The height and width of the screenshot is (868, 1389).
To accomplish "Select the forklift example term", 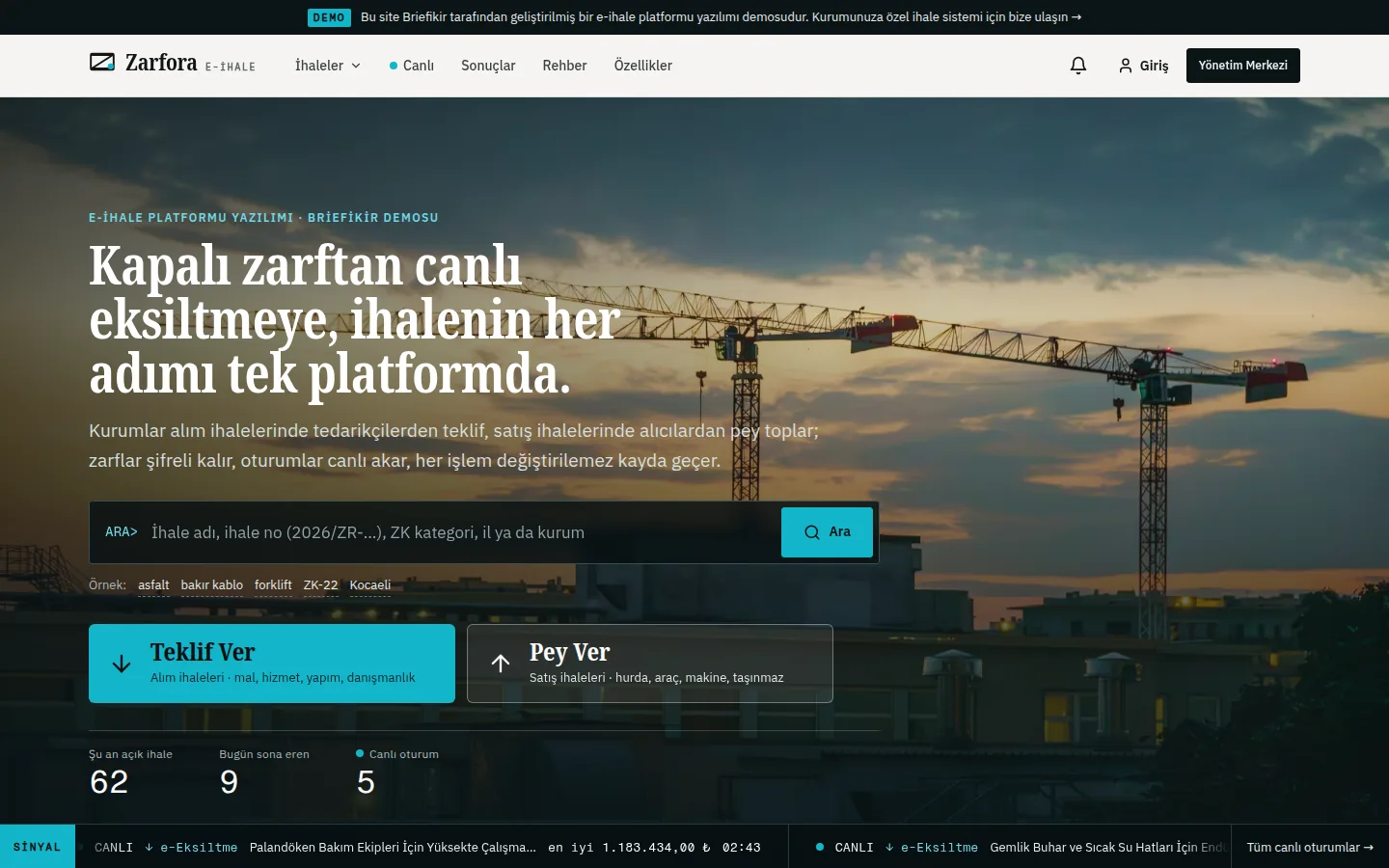I will 273,585.
